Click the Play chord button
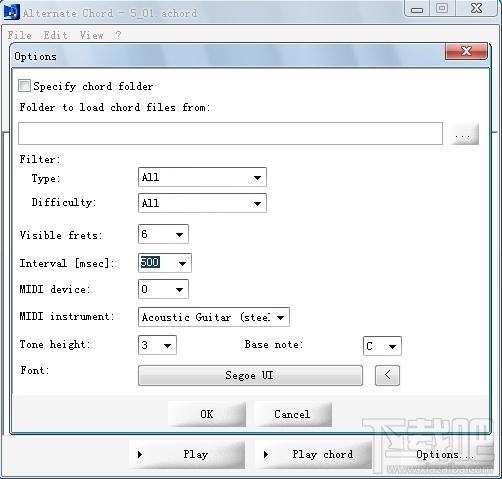 tap(314, 454)
